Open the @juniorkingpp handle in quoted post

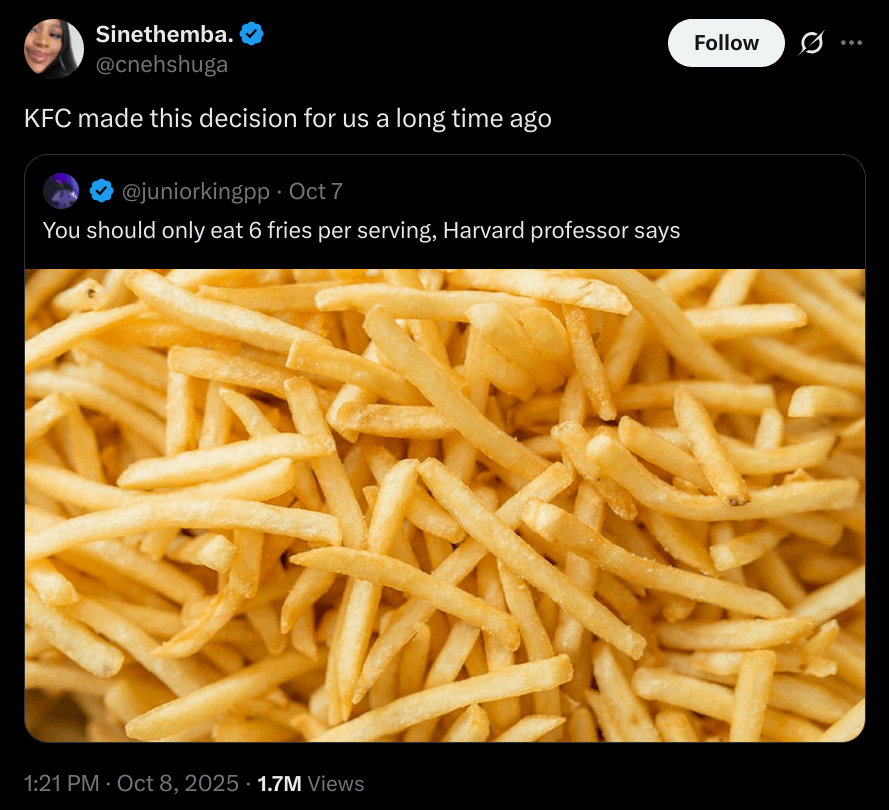point(194,190)
